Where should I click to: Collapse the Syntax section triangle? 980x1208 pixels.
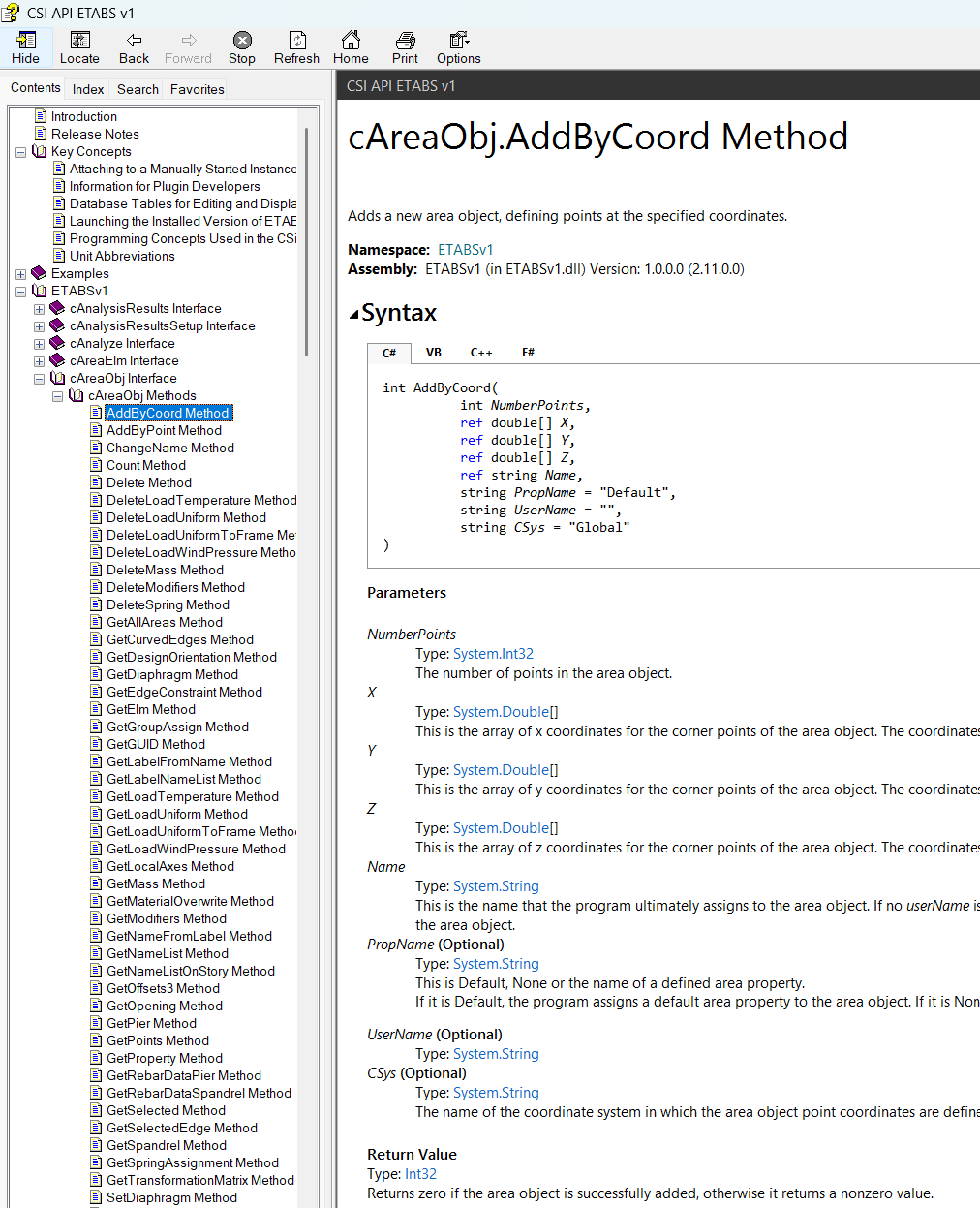pos(354,314)
